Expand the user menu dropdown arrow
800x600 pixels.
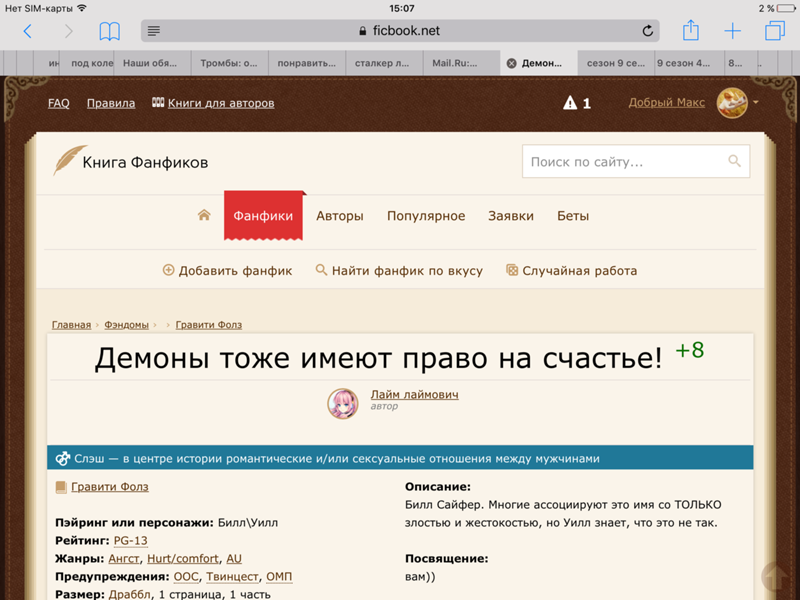click(x=756, y=102)
